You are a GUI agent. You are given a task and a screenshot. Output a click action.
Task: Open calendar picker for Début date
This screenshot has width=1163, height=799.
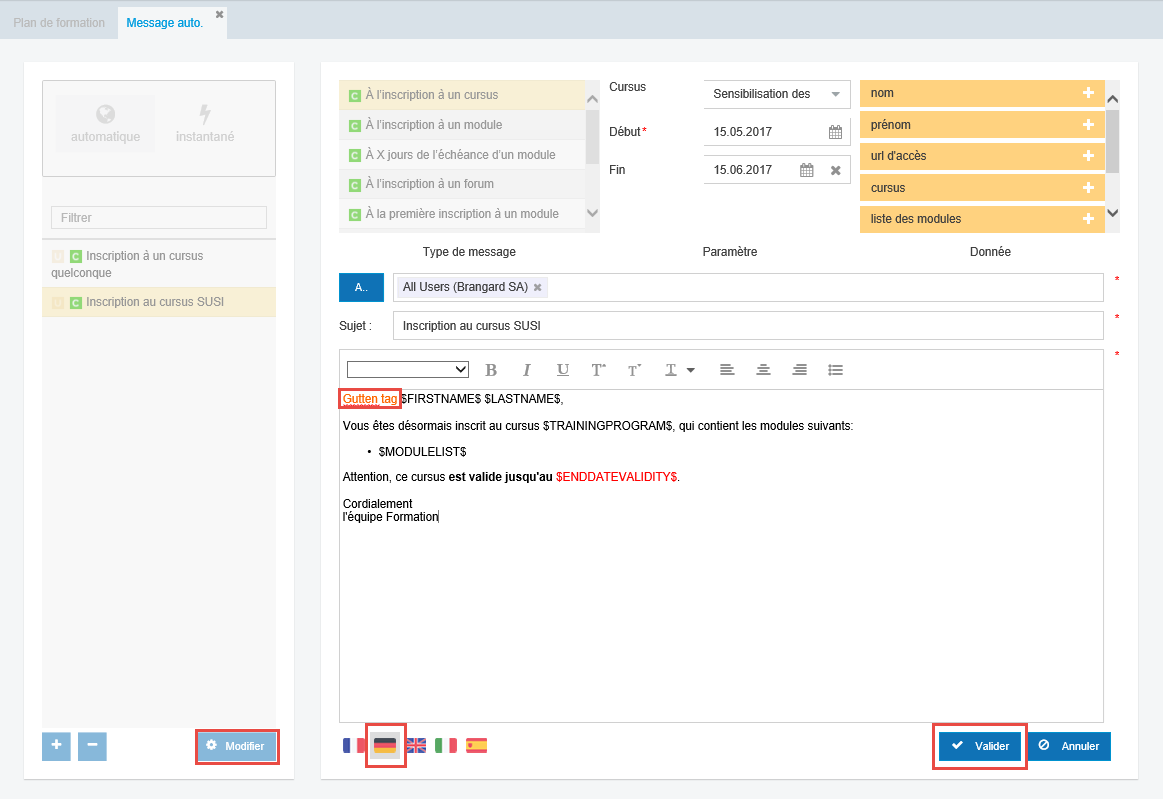point(835,132)
